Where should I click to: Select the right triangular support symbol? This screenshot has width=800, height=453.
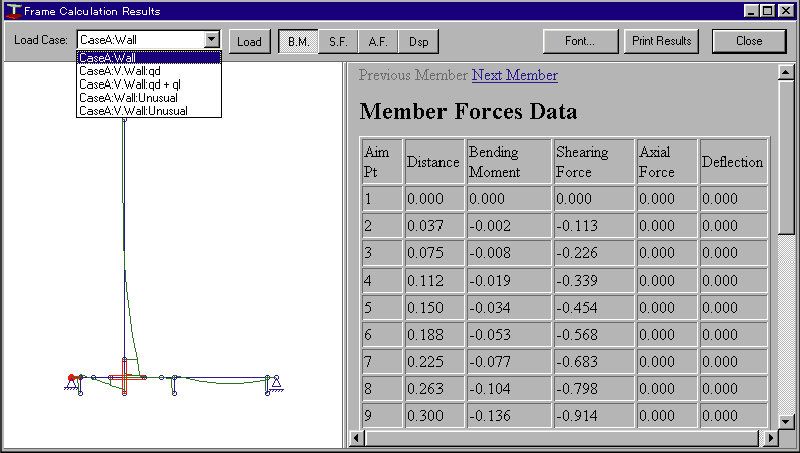coord(274,383)
